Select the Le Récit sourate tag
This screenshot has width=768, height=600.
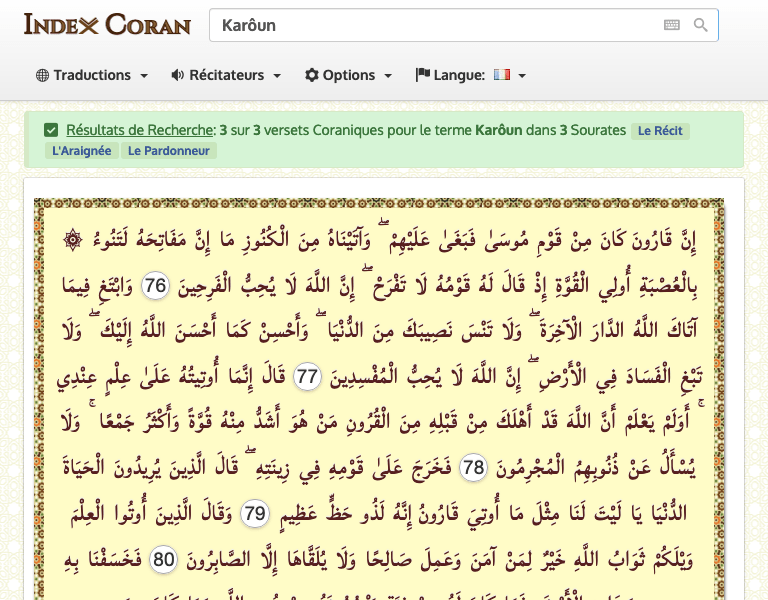coord(660,131)
